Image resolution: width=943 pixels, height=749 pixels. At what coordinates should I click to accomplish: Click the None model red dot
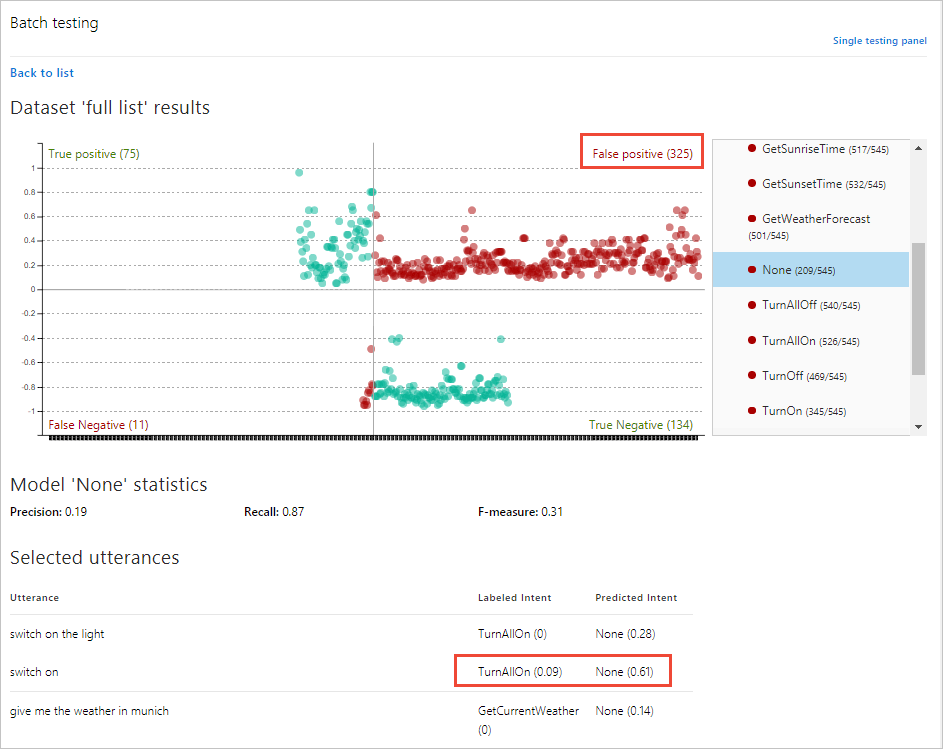click(752, 270)
